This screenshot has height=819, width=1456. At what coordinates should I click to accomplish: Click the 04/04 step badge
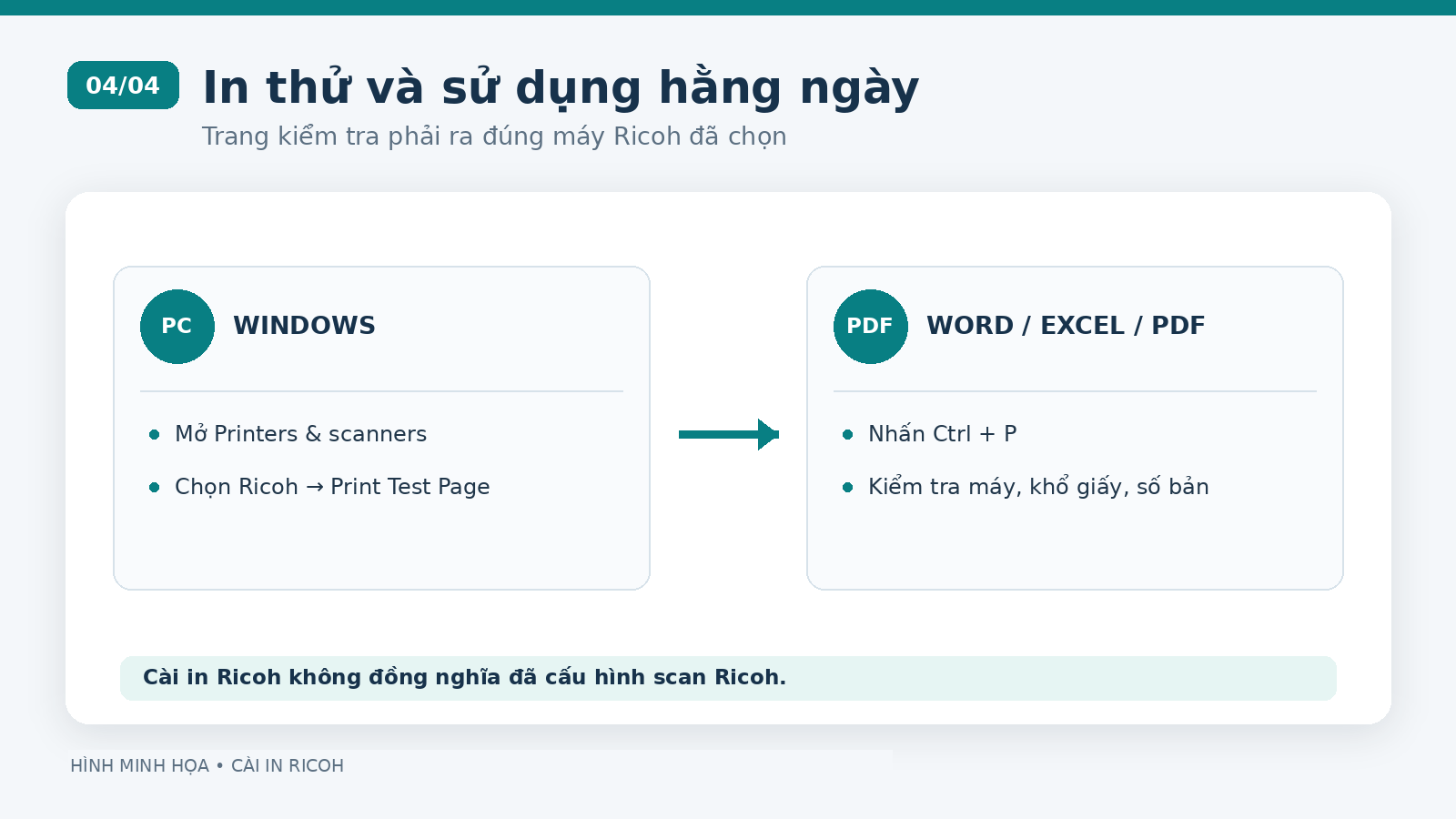point(123,86)
